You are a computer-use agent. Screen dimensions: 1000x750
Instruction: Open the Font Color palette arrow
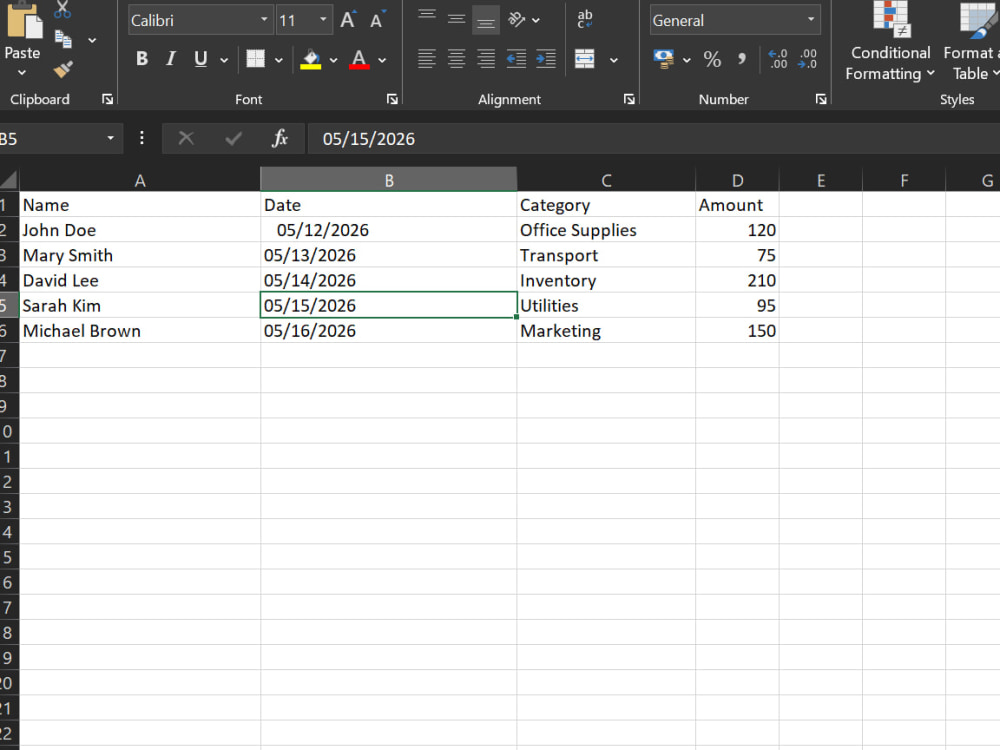click(382, 60)
